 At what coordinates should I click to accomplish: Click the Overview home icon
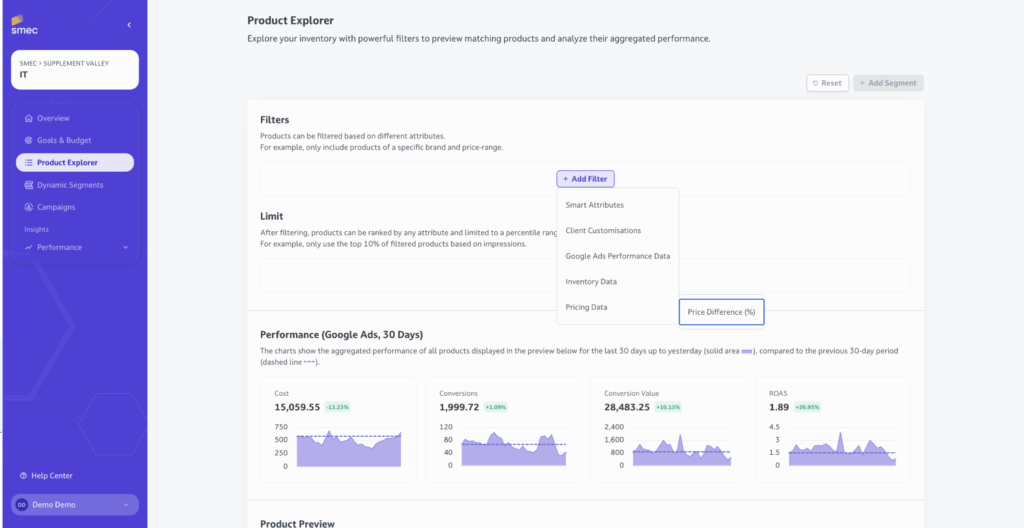pyautogui.click(x=29, y=118)
